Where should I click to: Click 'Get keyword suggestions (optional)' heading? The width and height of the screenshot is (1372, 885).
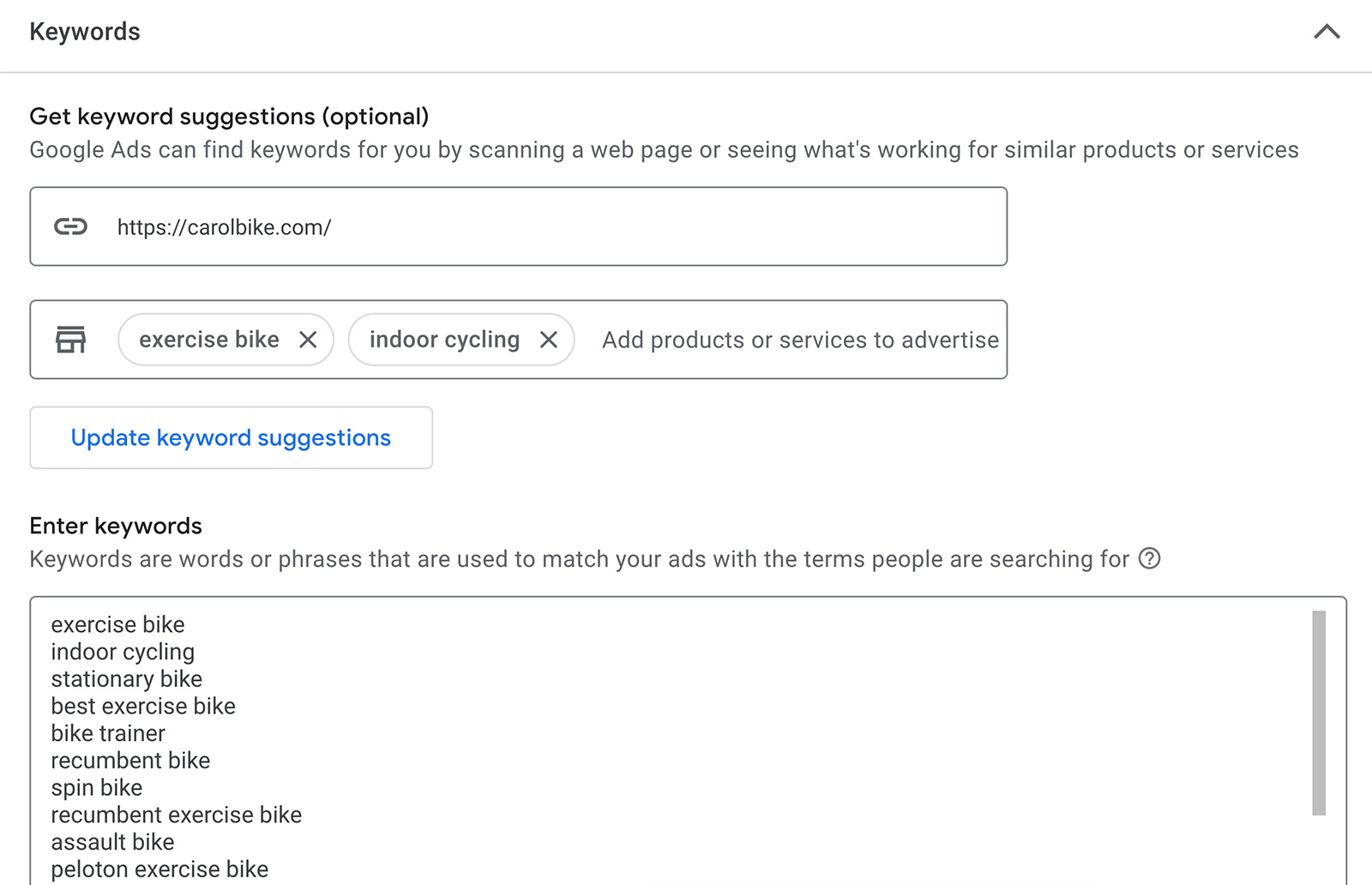[229, 117]
